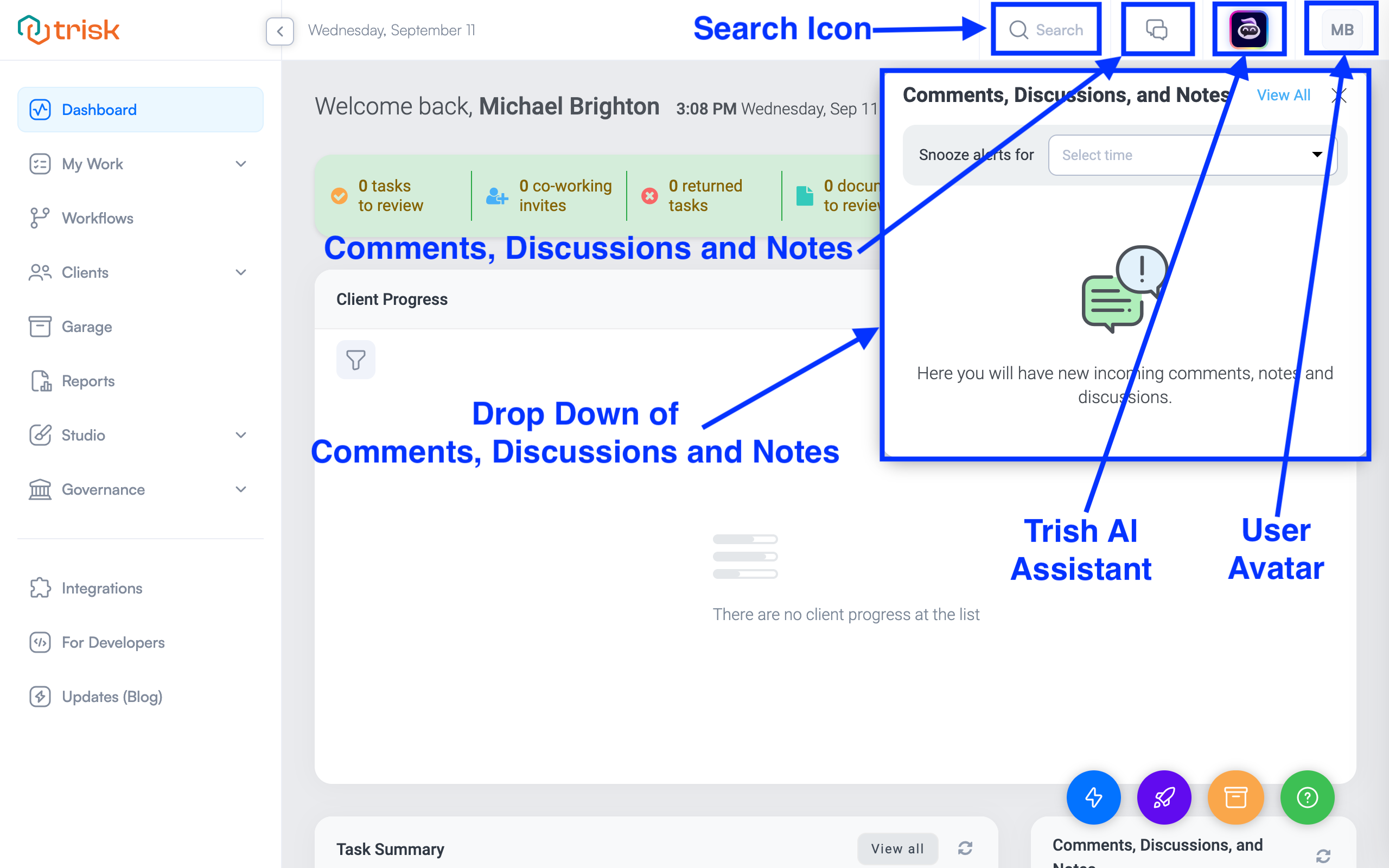
Task: Click the help question mark icon
Action: tap(1307, 798)
